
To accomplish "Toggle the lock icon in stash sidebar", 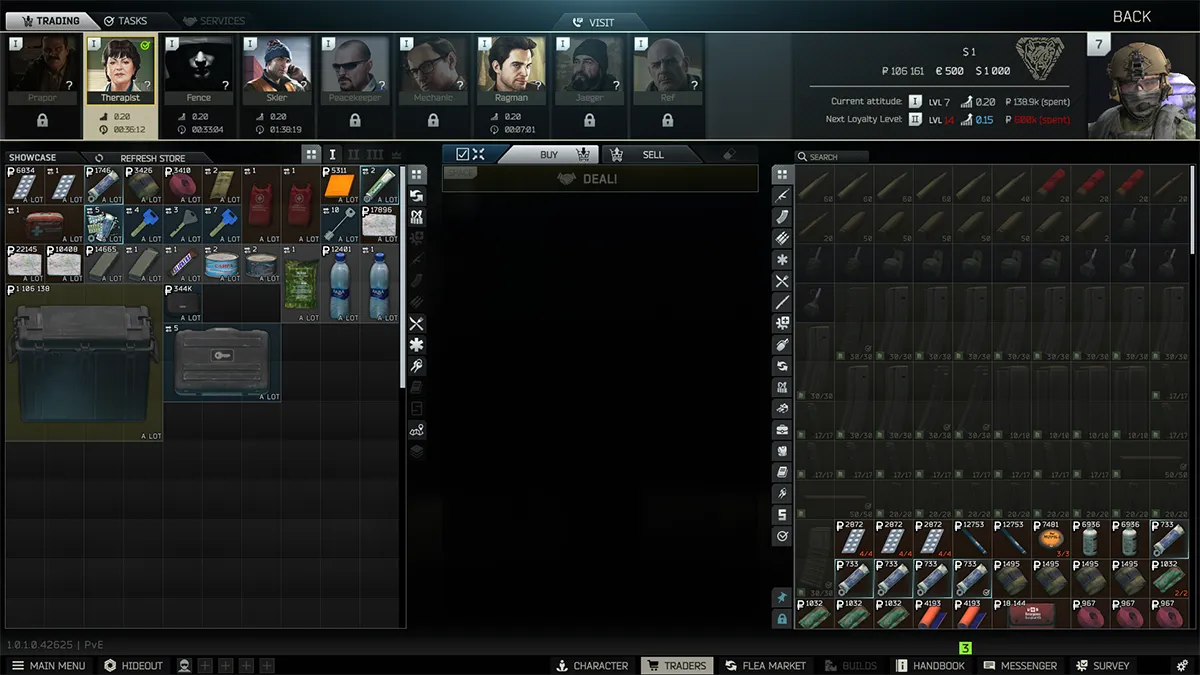I will coord(782,619).
